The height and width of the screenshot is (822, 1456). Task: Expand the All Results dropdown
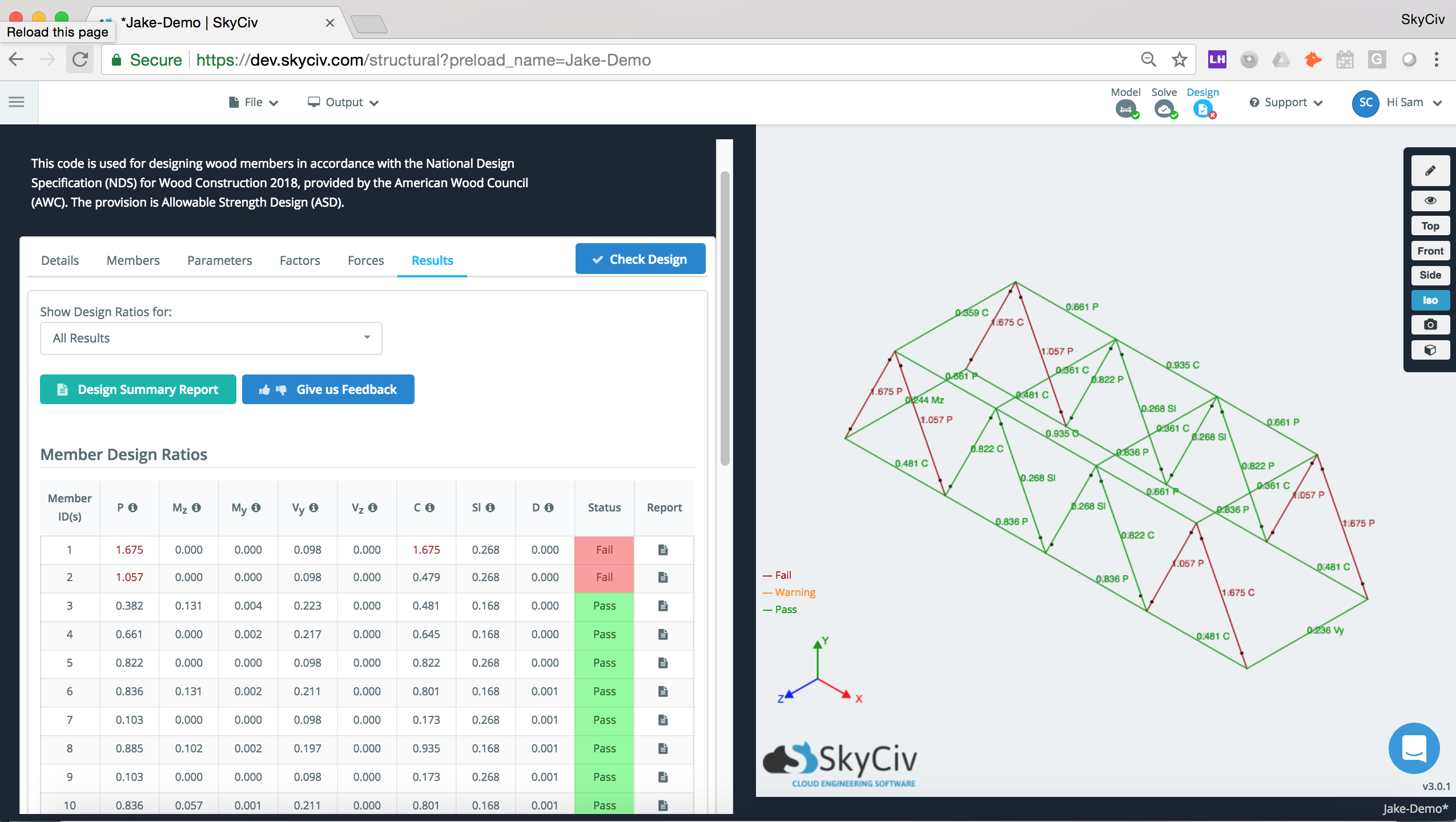tap(209, 338)
